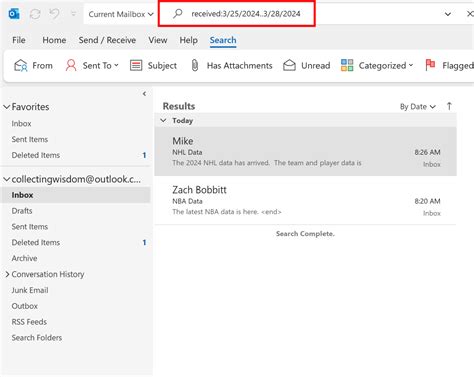This screenshot has width=474, height=377.
Task: Open the By Date sort dropdown
Action: (418, 107)
